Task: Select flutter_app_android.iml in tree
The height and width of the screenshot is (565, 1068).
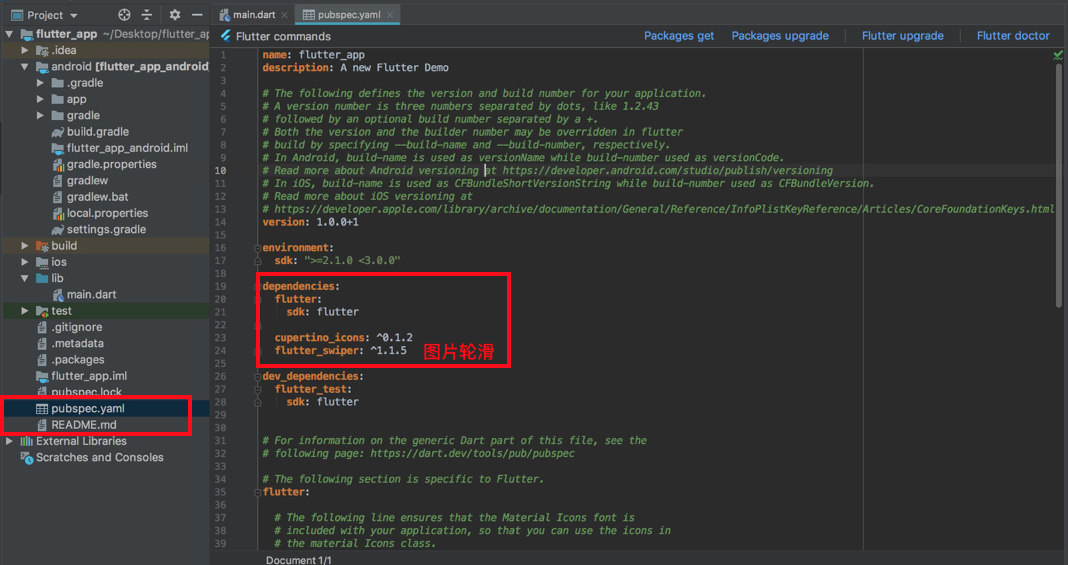Action: [x=127, y=148]
